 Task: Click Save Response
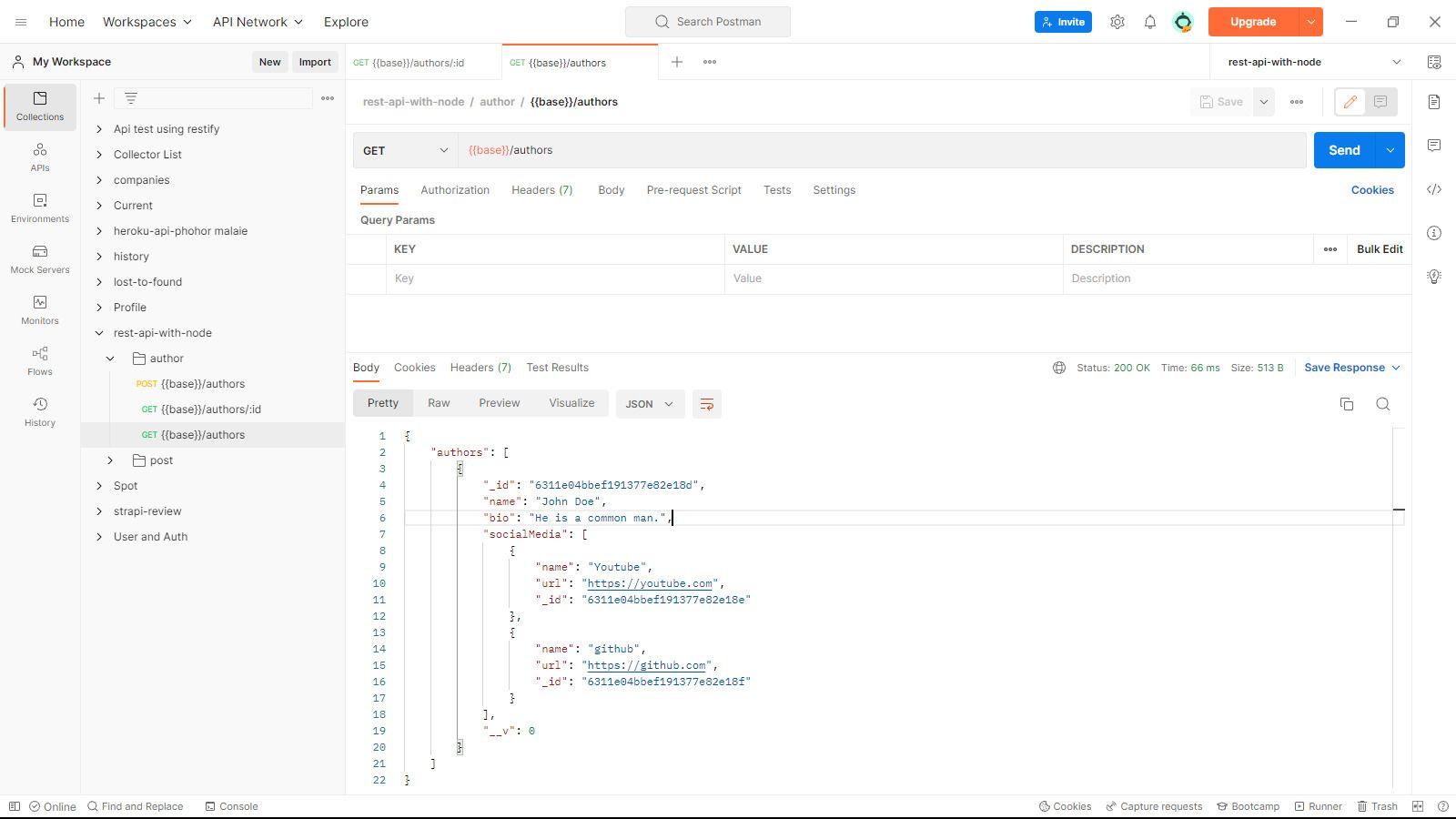(x=1352, y=368)
